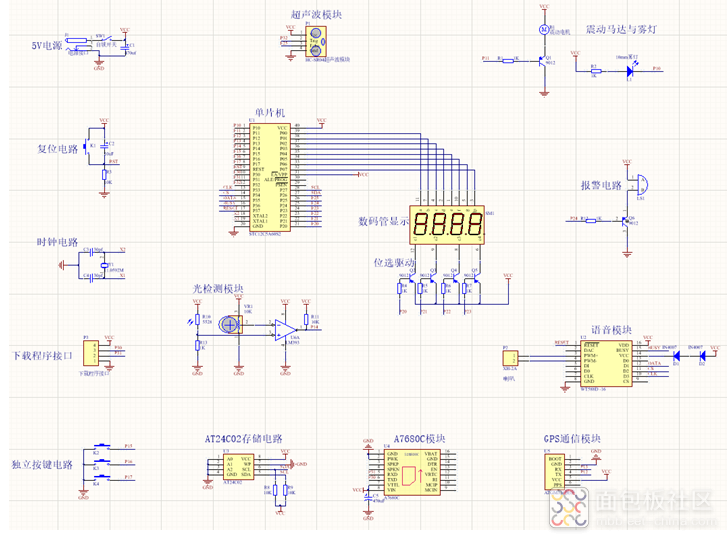Select the 单片机 title label

[x=269, y=110]
